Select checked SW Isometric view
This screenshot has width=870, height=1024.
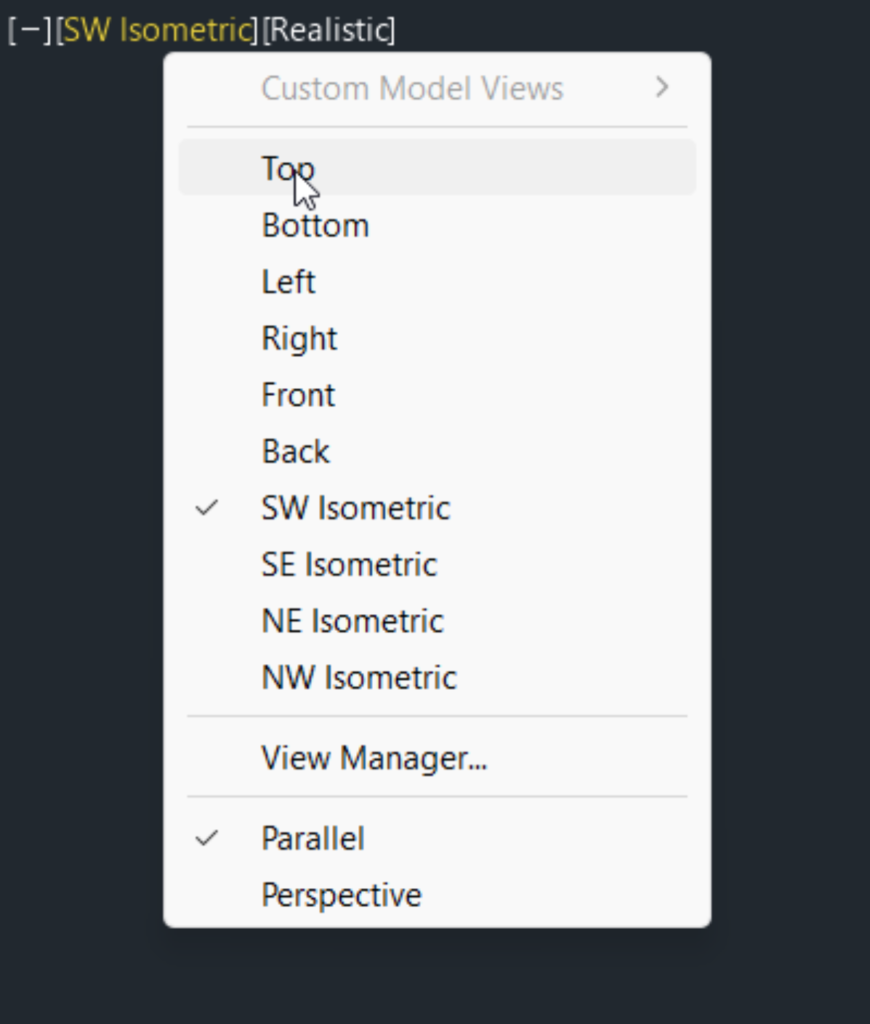355,508
